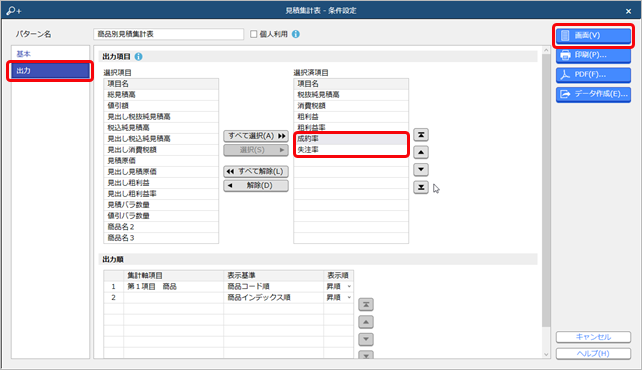Screen dimensions: 642x370
Task: Move selected item to bottom of 選択済項目
Action: (421, 187)
